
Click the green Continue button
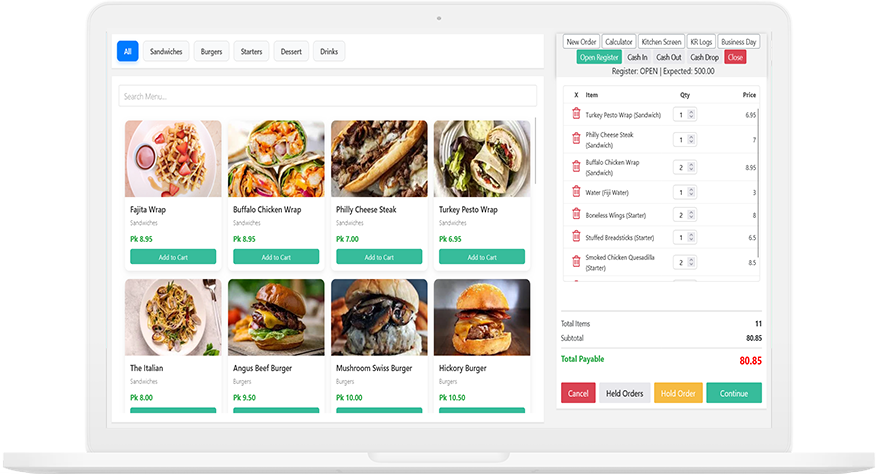click(733, 393)
